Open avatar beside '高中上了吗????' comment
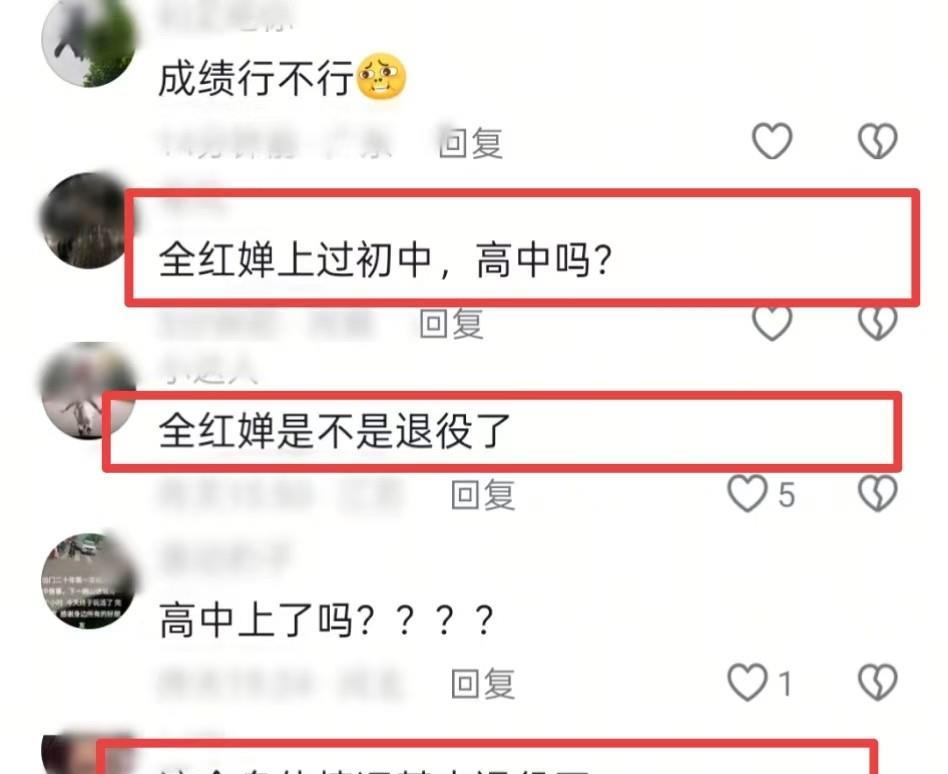 coord(88,581)
